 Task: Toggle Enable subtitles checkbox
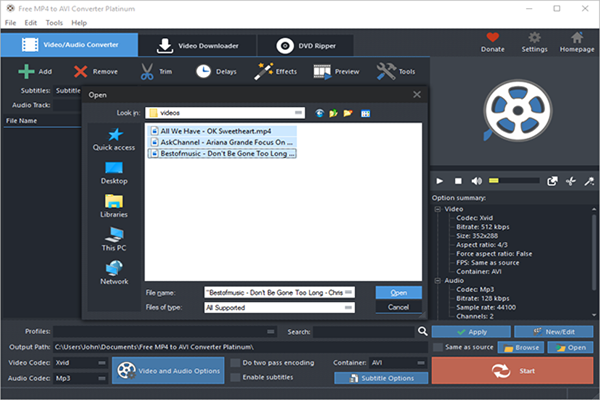coord(235,377)
